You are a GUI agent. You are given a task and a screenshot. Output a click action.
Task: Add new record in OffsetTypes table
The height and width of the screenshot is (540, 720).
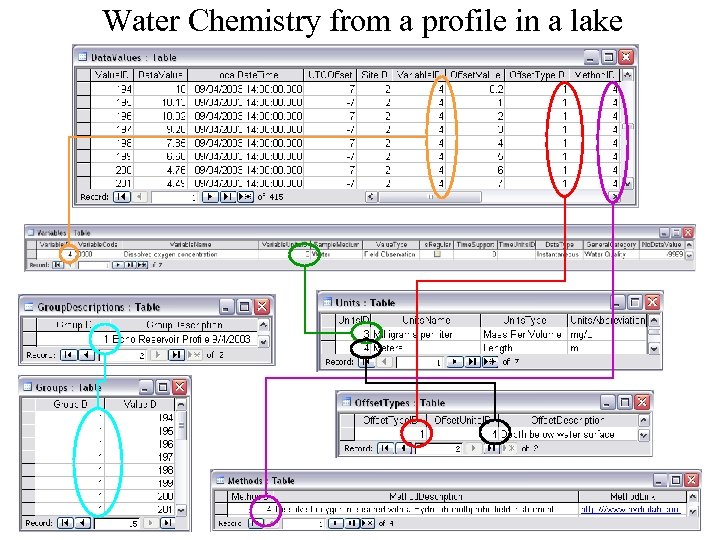[510, 448]
